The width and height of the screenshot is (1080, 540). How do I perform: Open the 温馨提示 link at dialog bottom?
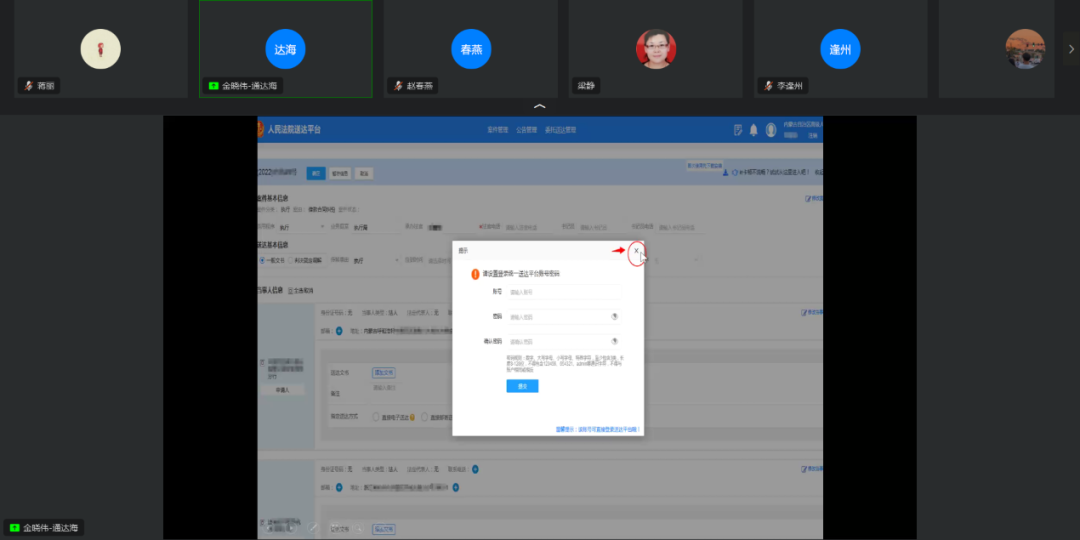coord(598,429)
